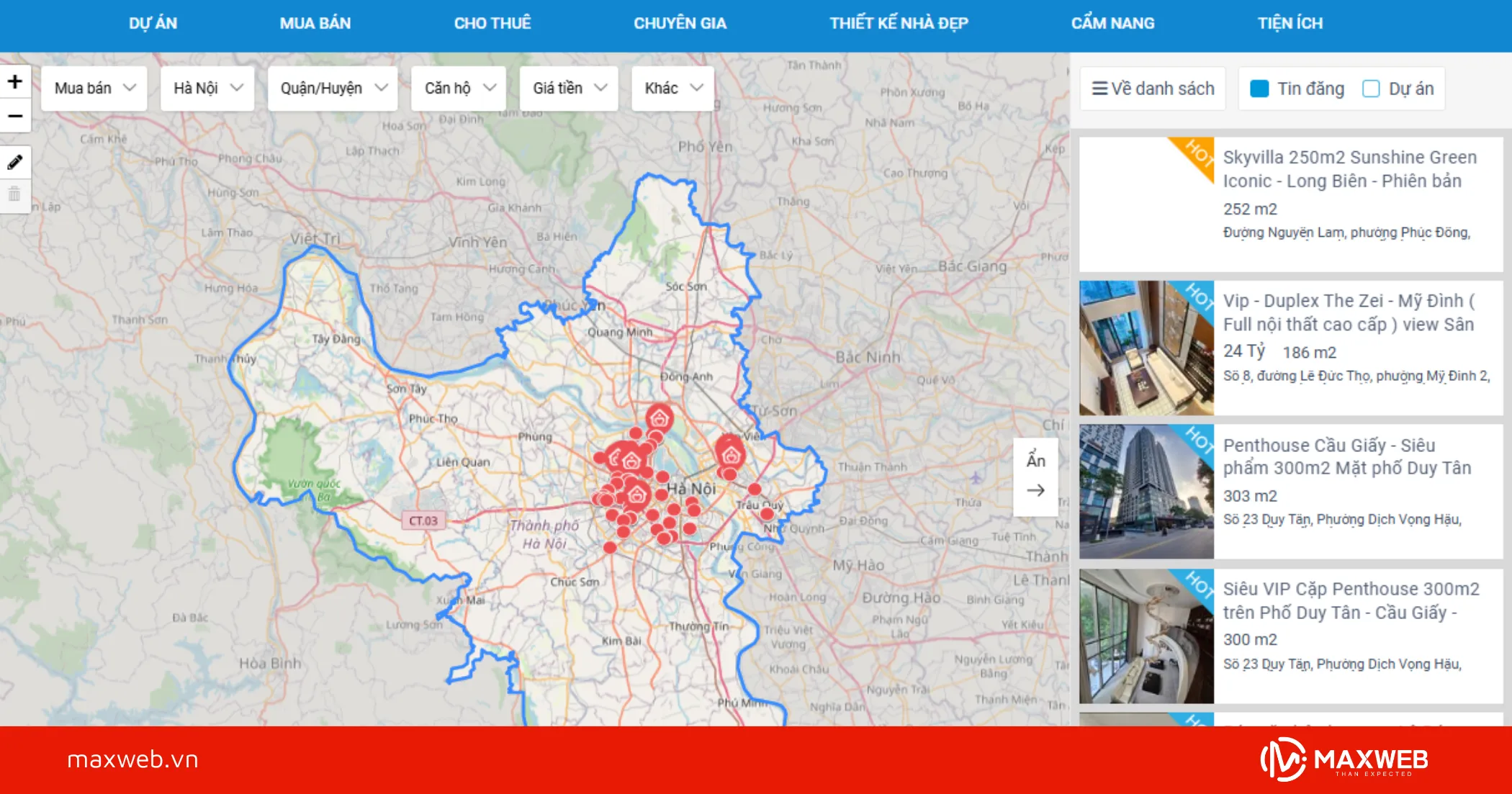Zoom in using the plus button on map
1512x794 pixels.
coord(15,81)
